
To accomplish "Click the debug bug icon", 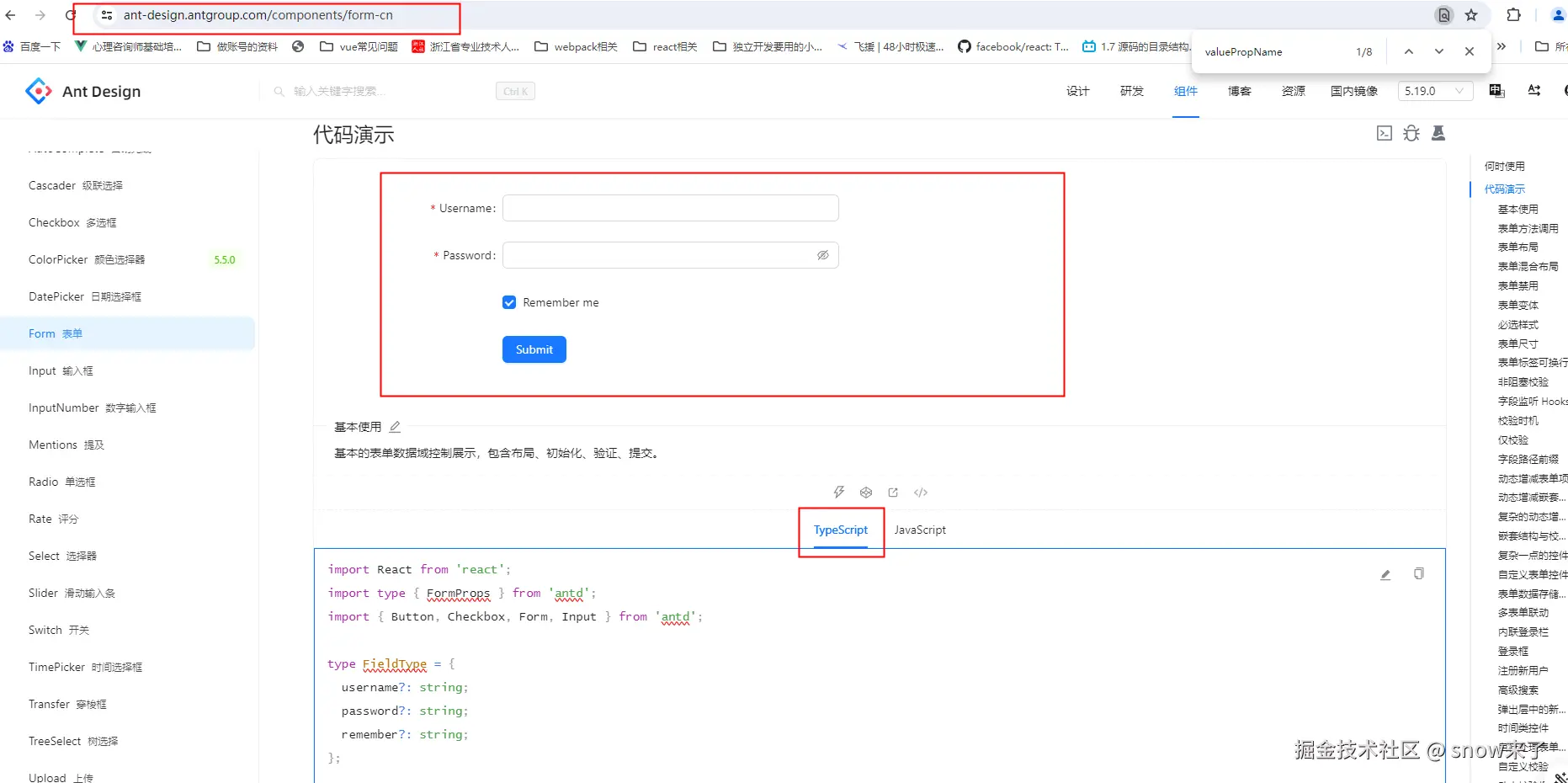I will coord(1411,133).
